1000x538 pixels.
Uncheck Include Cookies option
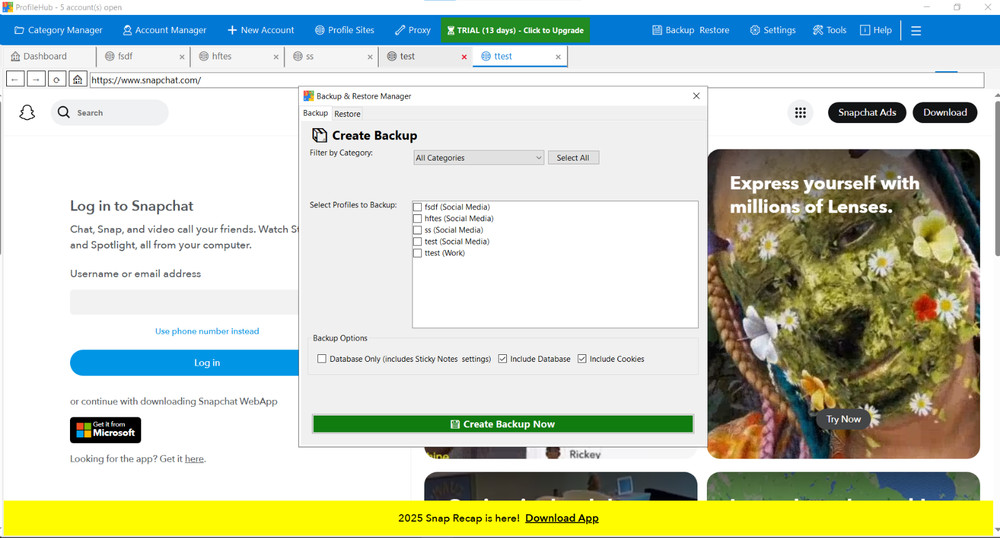pos(582,359)
